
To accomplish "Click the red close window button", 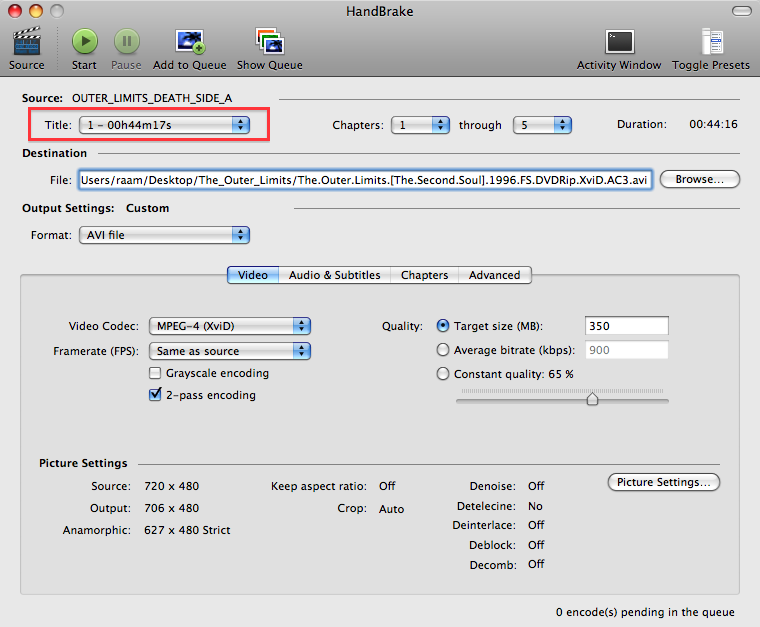I will 15,11.
